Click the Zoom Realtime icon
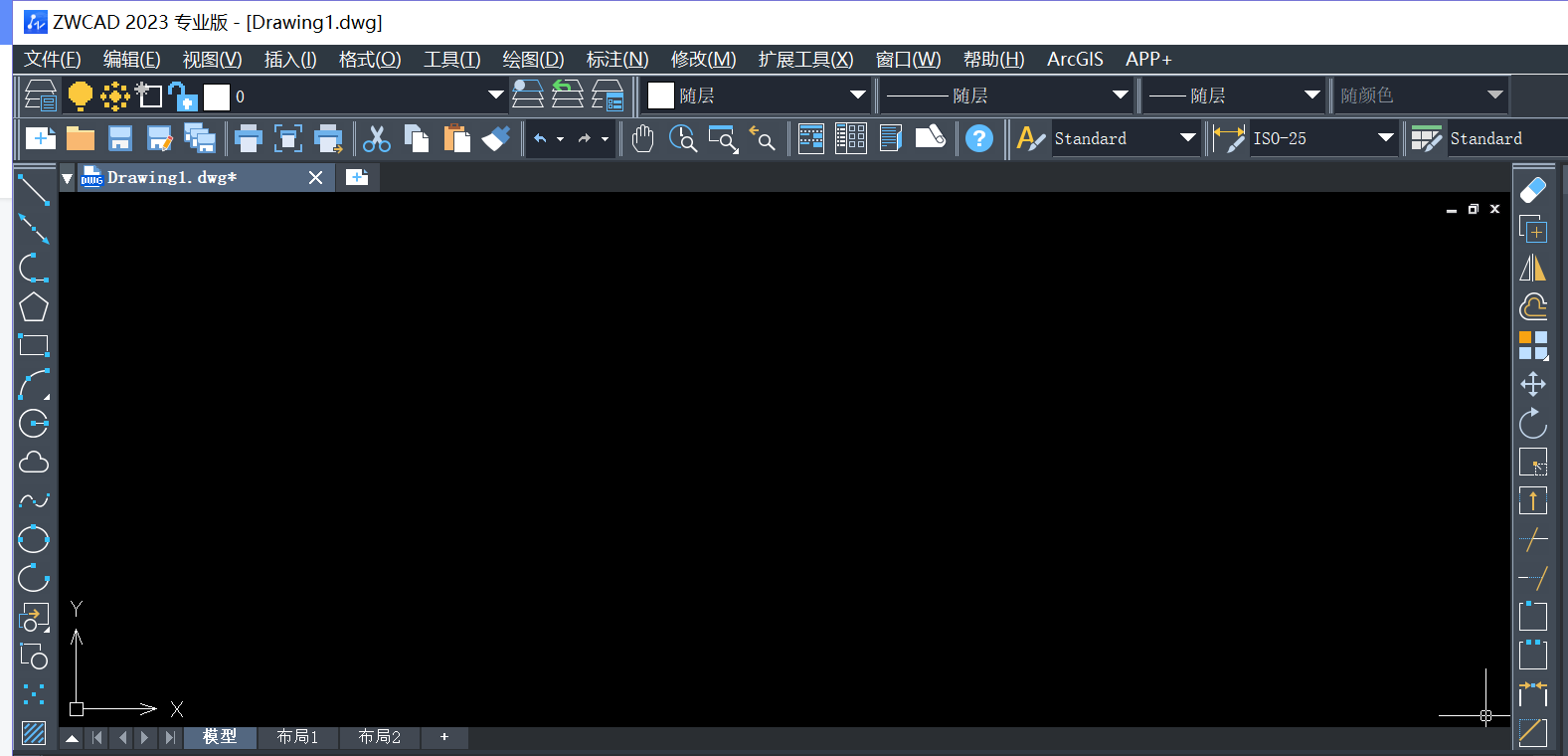Viewport: 1568px width, 756px height. (683, 138)
